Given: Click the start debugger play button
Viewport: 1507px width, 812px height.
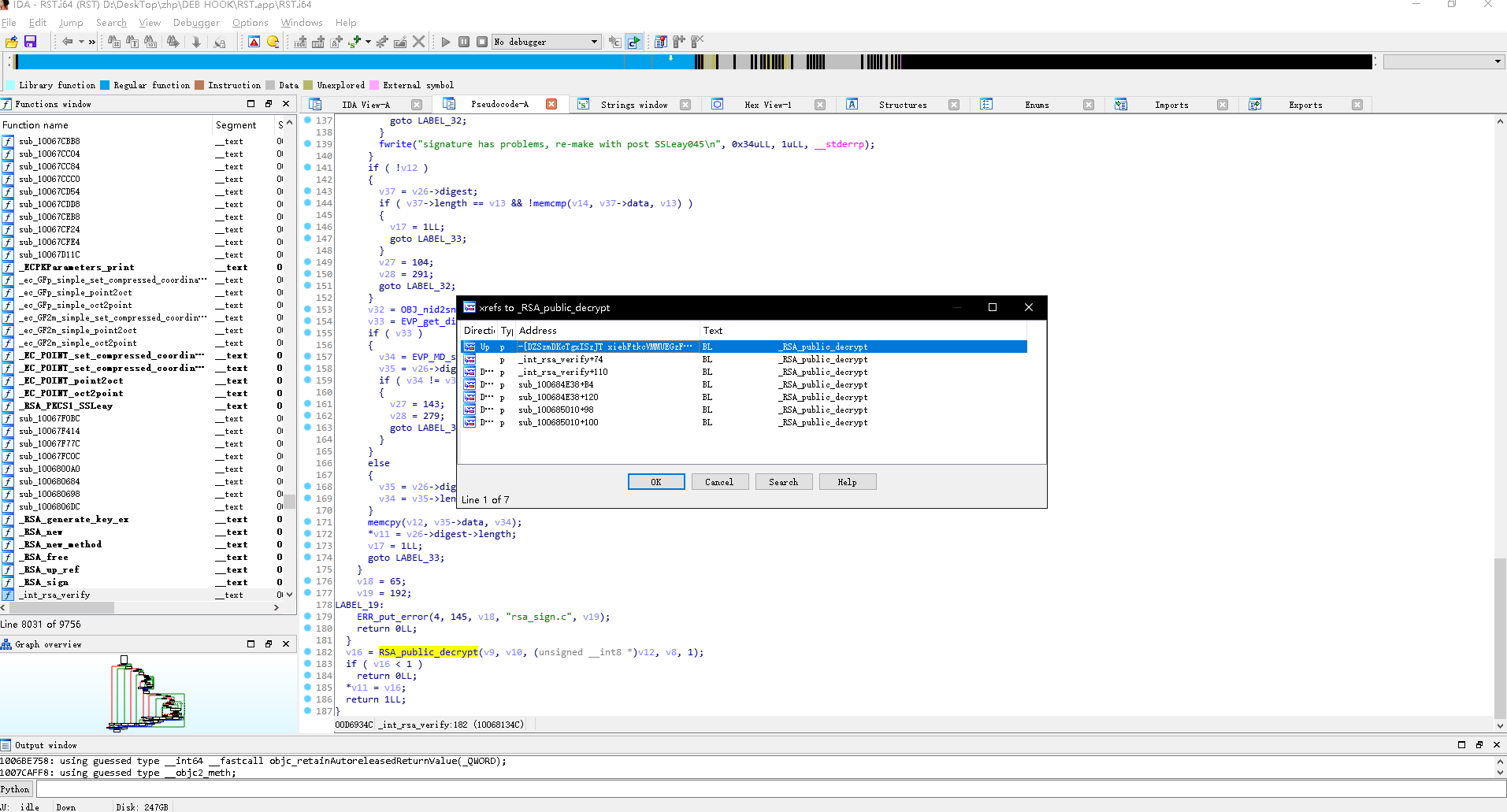Looking at the screenshot, I should click(x=446, y=42).
